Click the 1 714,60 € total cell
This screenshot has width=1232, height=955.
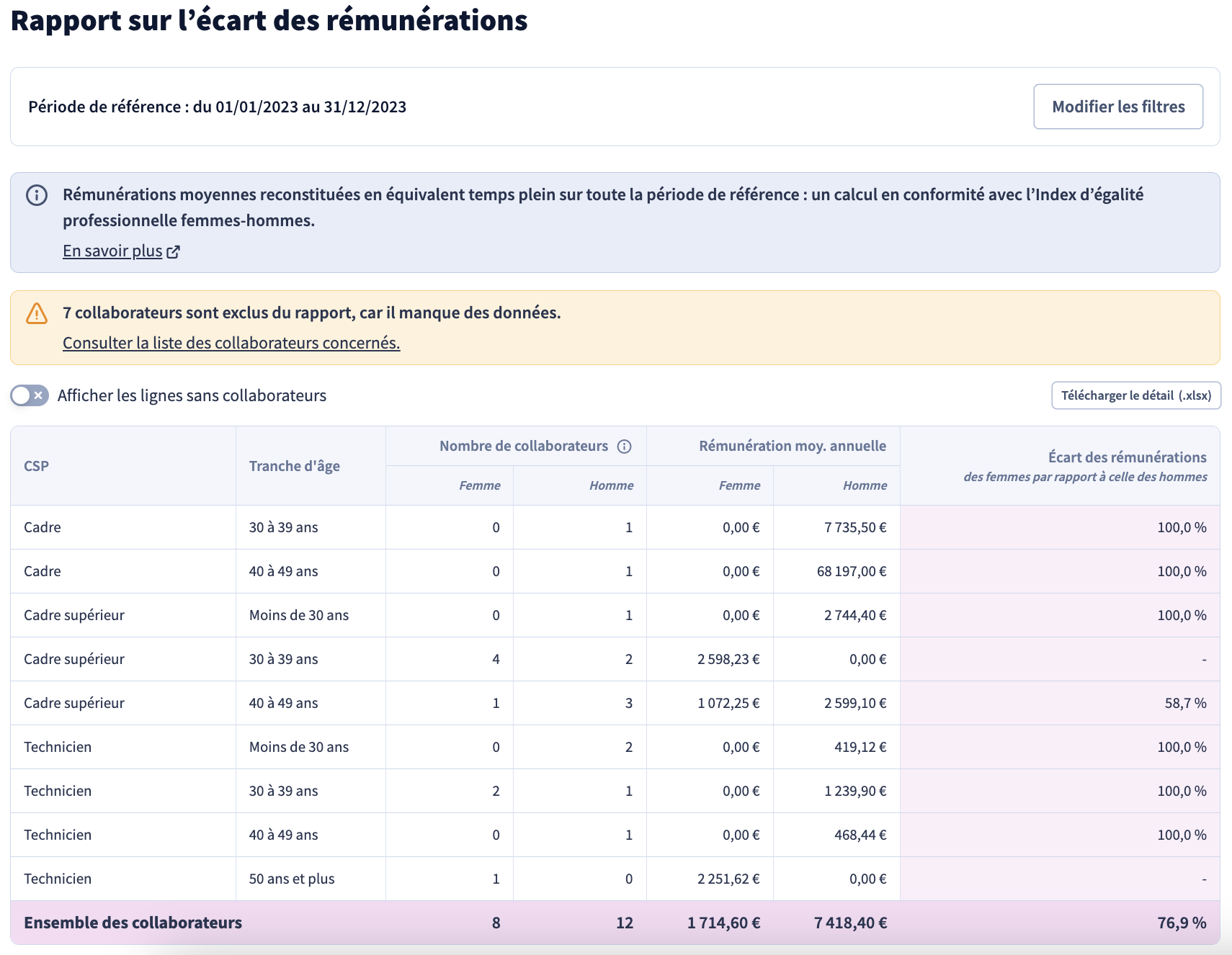pyautogui.click(x=723, y=923)
